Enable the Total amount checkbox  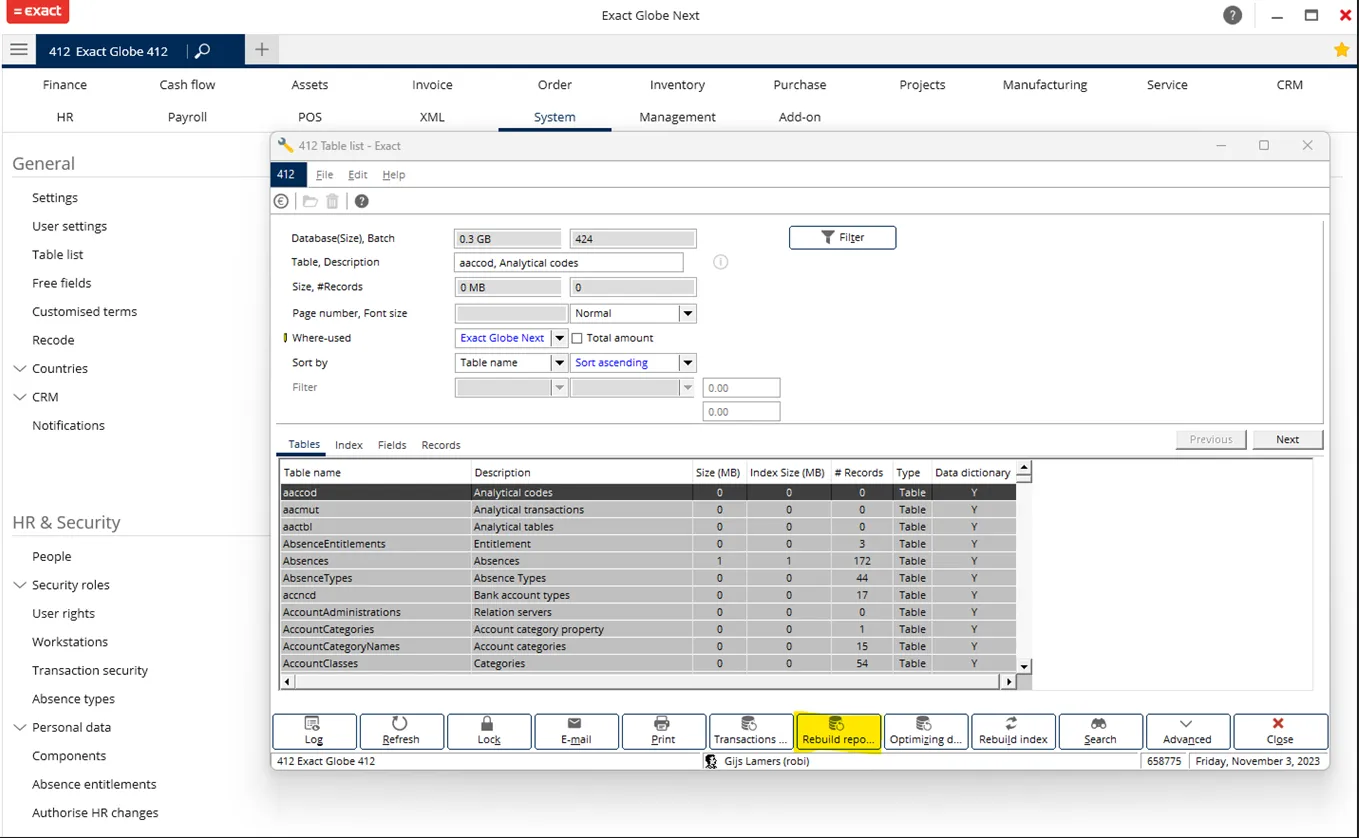[577, 338]
